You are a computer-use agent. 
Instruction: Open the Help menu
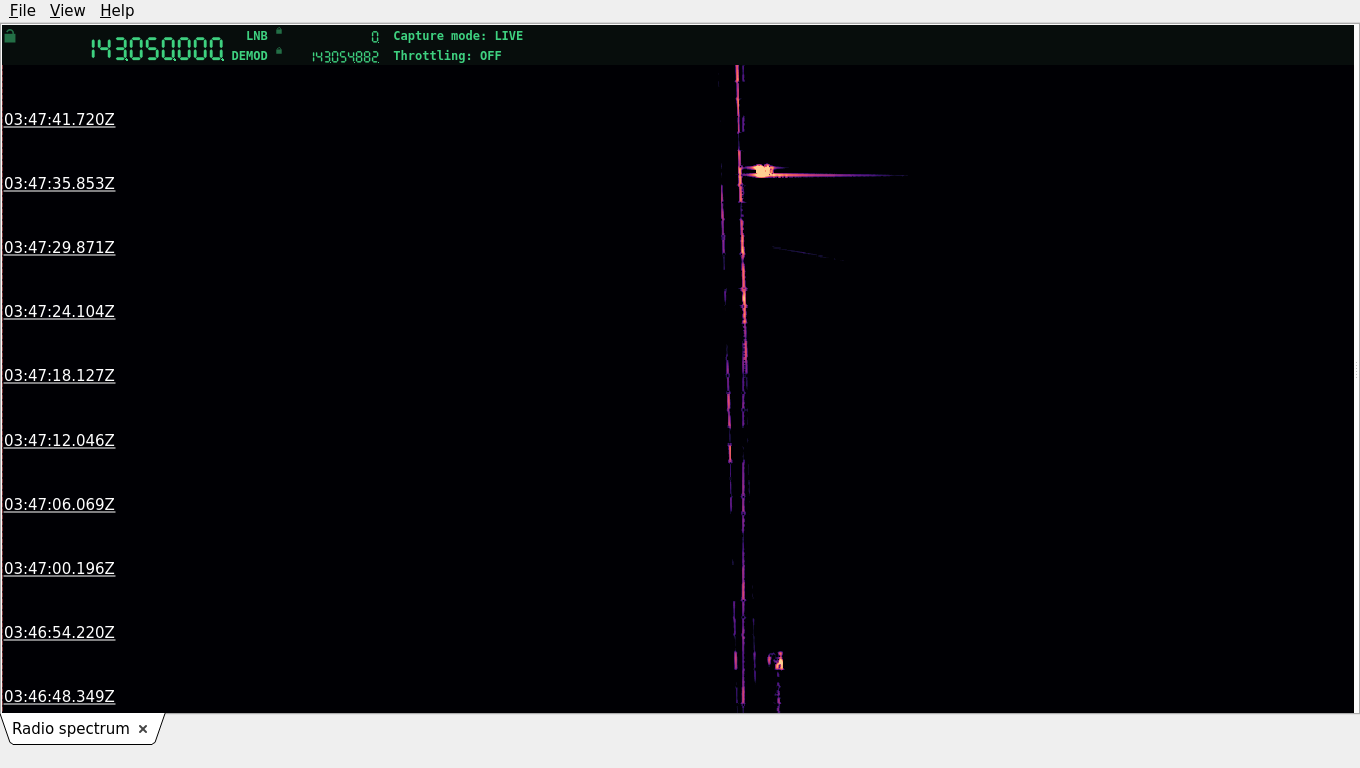pyautogui.click(x=117, y=10)
